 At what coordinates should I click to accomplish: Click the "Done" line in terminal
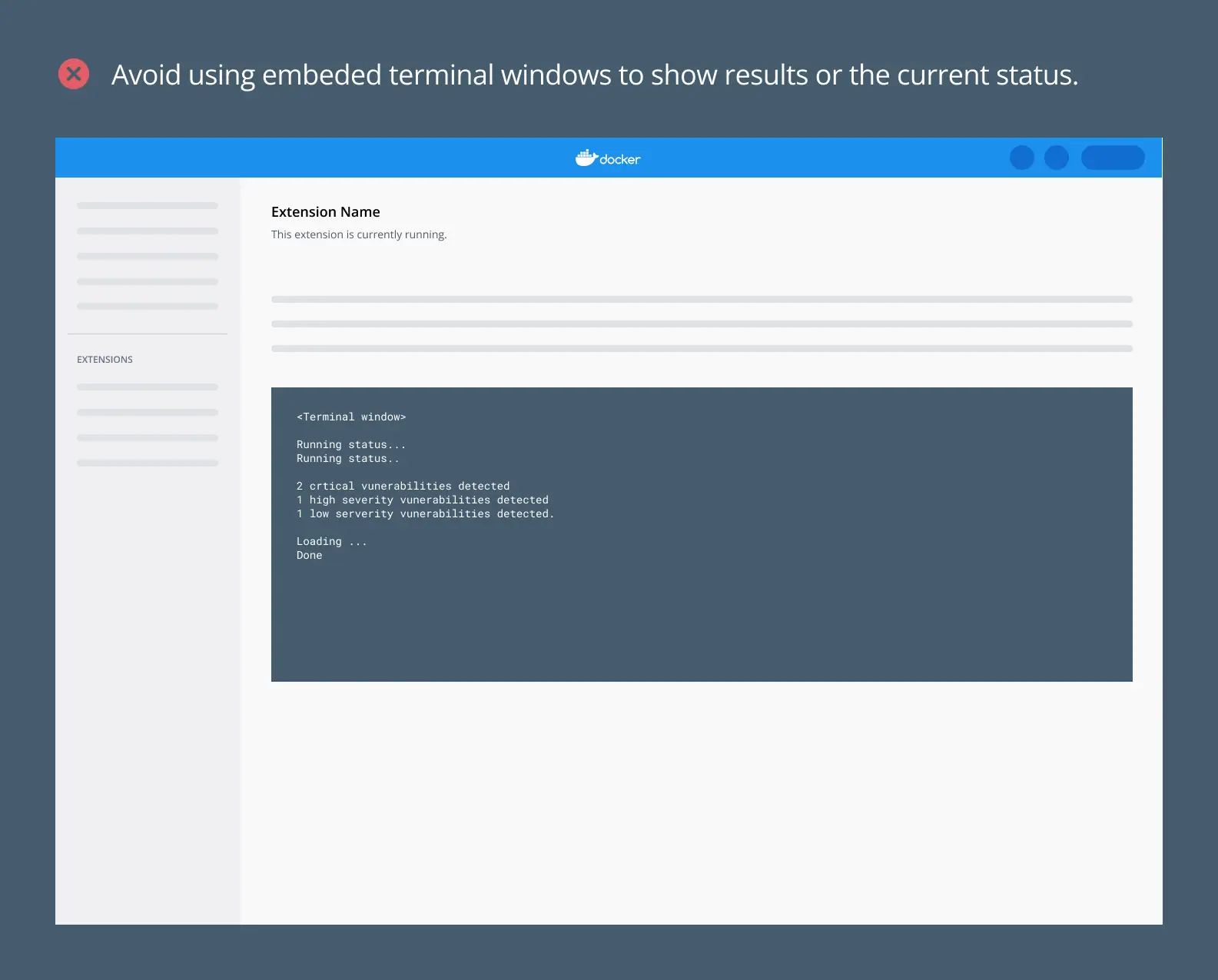(x=309, y=555)
